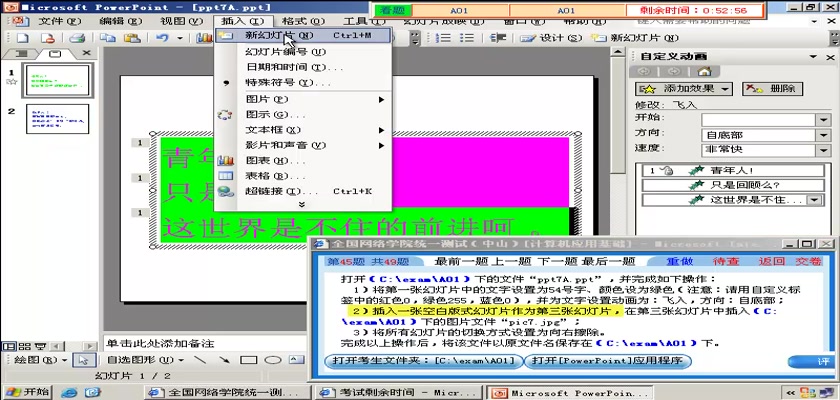840x400 pixels.
Task: Select the arrow pointer tool in drawing toolbar
Action: 84,360
